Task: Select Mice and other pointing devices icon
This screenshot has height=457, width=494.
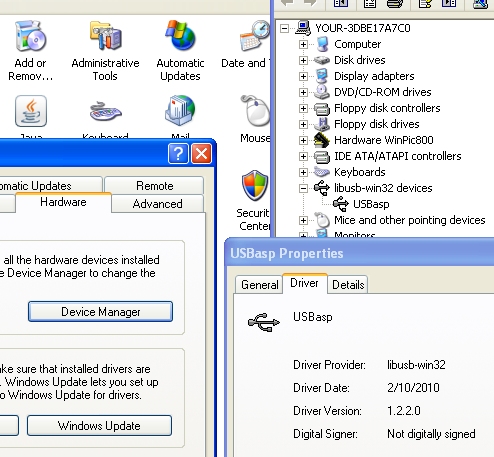Action: pyautogui.click(x=322, y=220)
